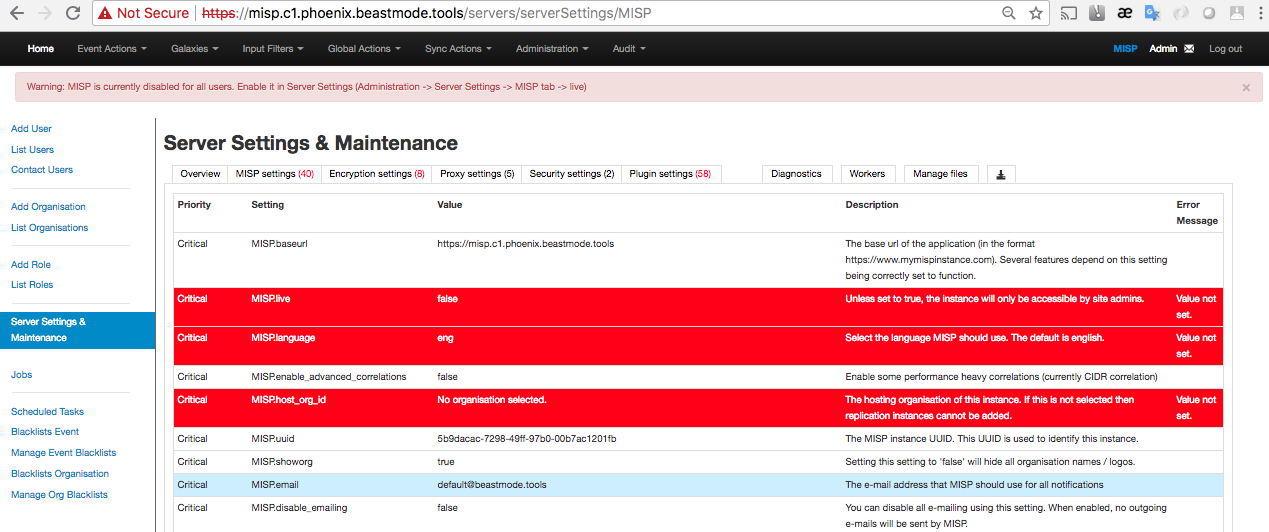
Task: Open List Users in the sidebar
Action: (32, 150)
